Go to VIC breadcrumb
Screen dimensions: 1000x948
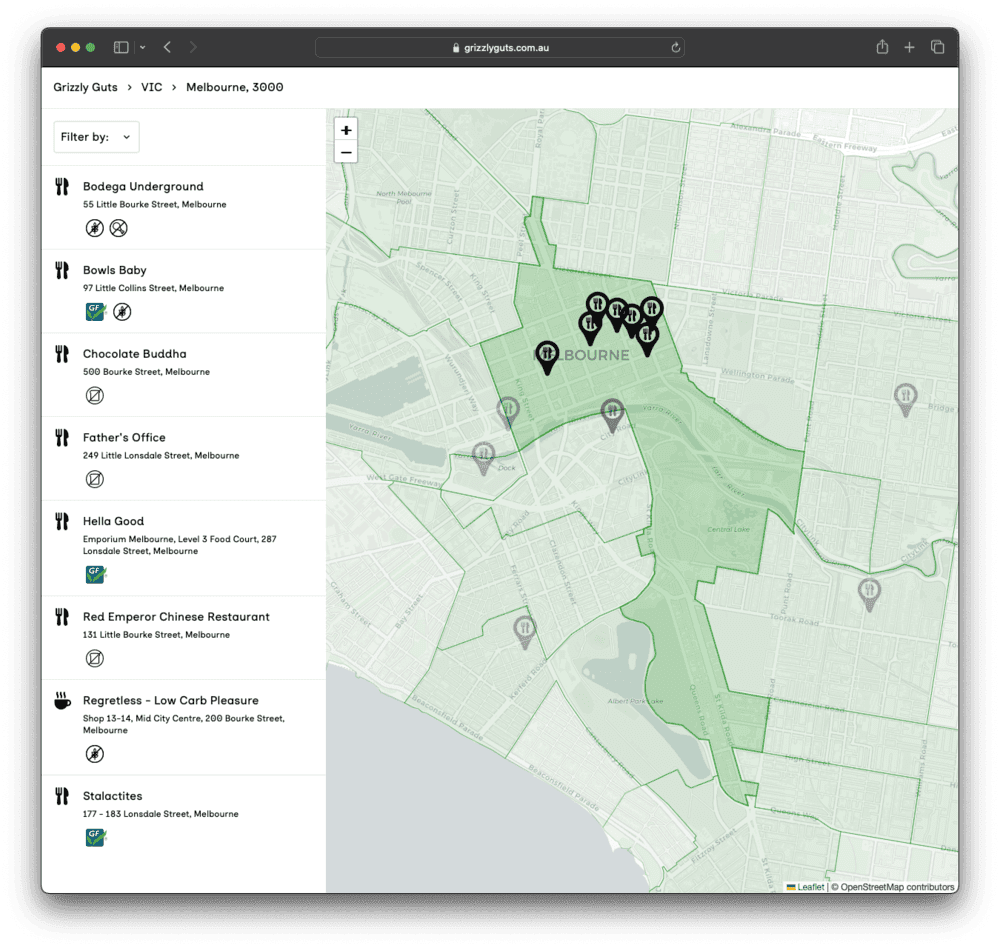151,88
